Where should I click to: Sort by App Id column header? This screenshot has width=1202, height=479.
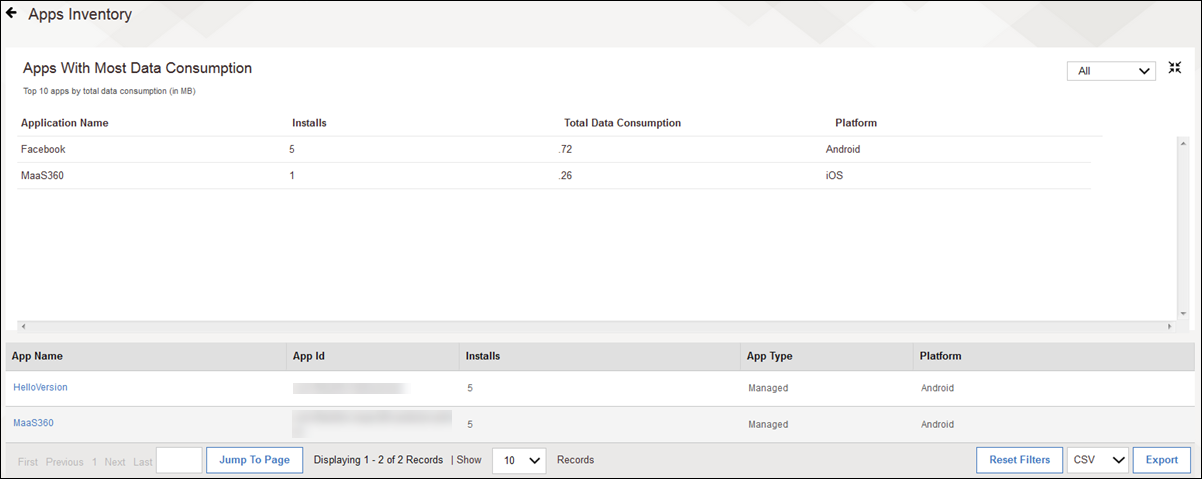point(309,355)
